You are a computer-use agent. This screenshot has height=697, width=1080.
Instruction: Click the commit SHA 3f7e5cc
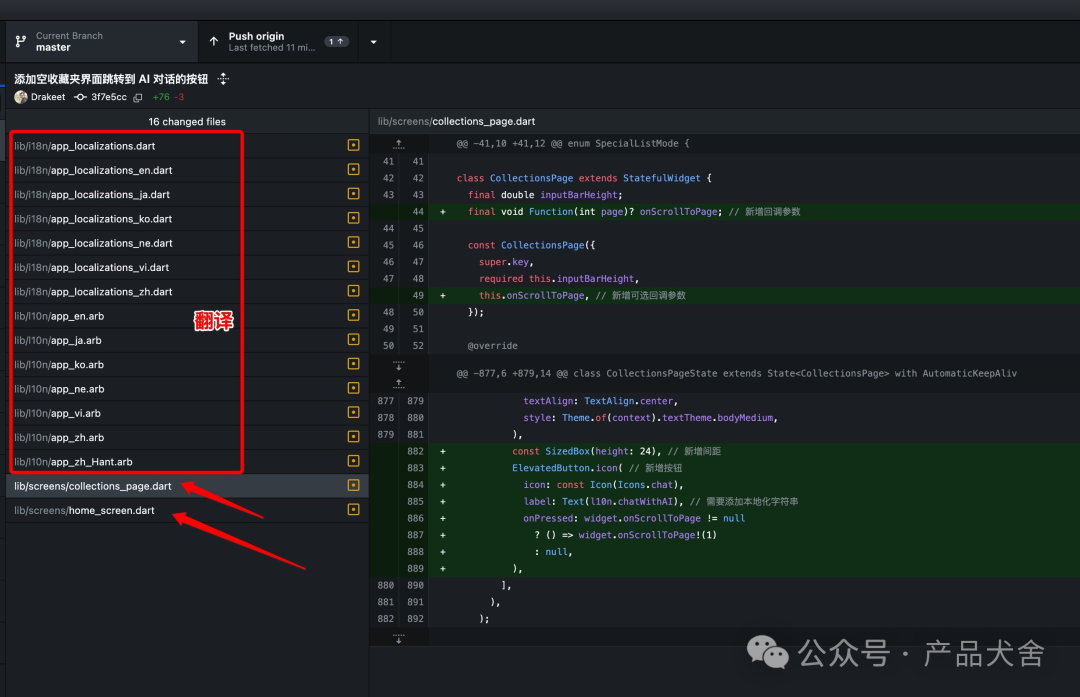[x=109, y=97]
